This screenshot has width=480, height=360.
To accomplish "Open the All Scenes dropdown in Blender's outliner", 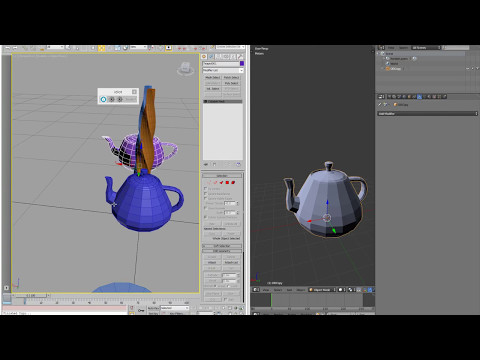I will coord(426,48).
